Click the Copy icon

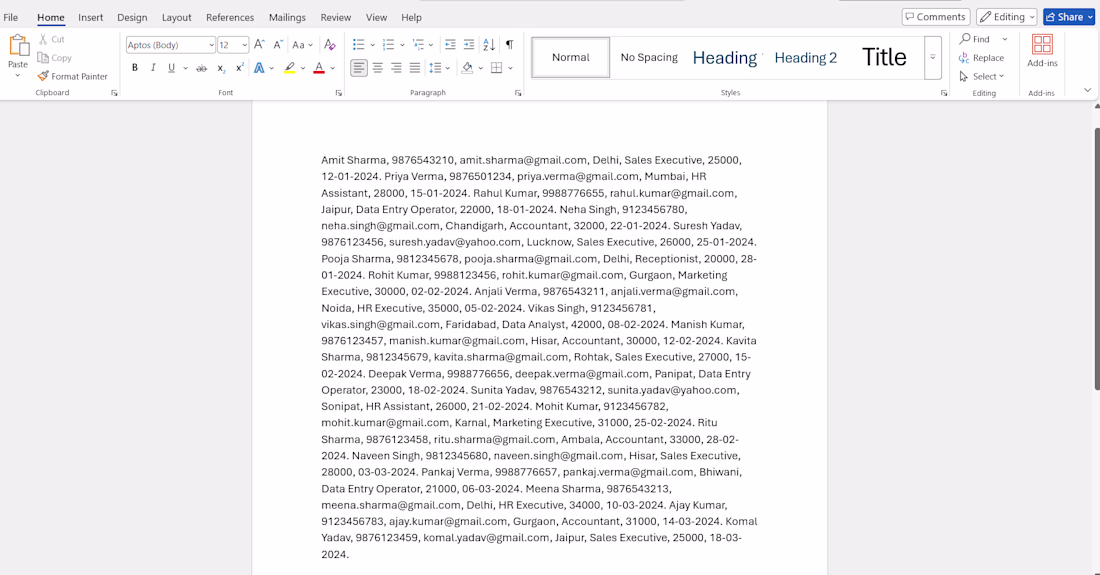click(43, 58)
